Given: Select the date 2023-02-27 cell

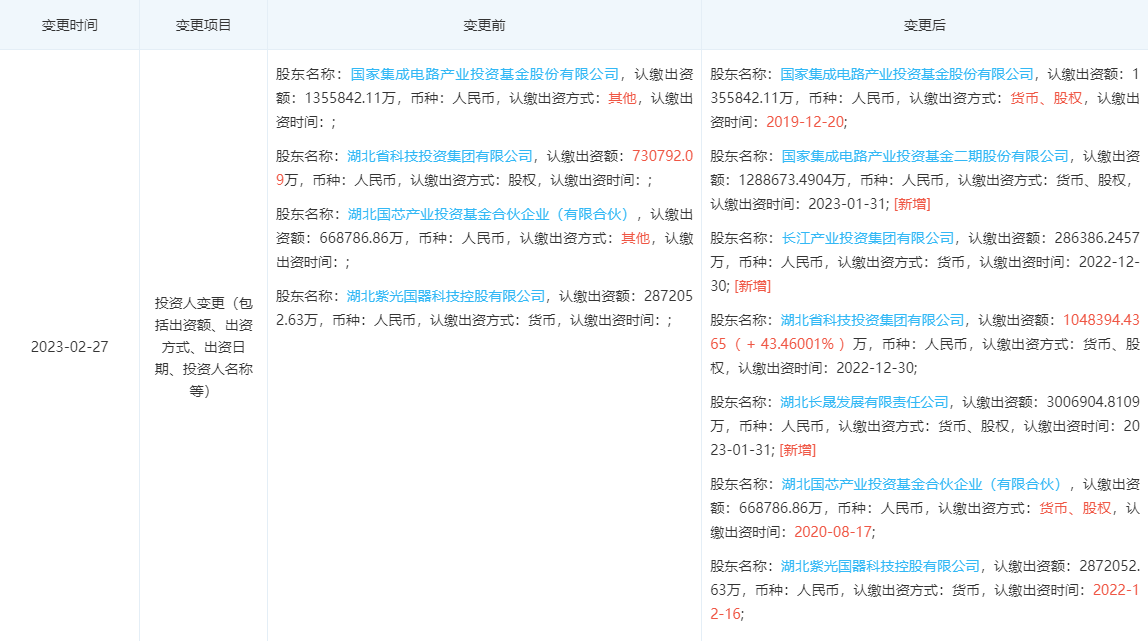Looking at the screenshot, I should click(70, 347).
